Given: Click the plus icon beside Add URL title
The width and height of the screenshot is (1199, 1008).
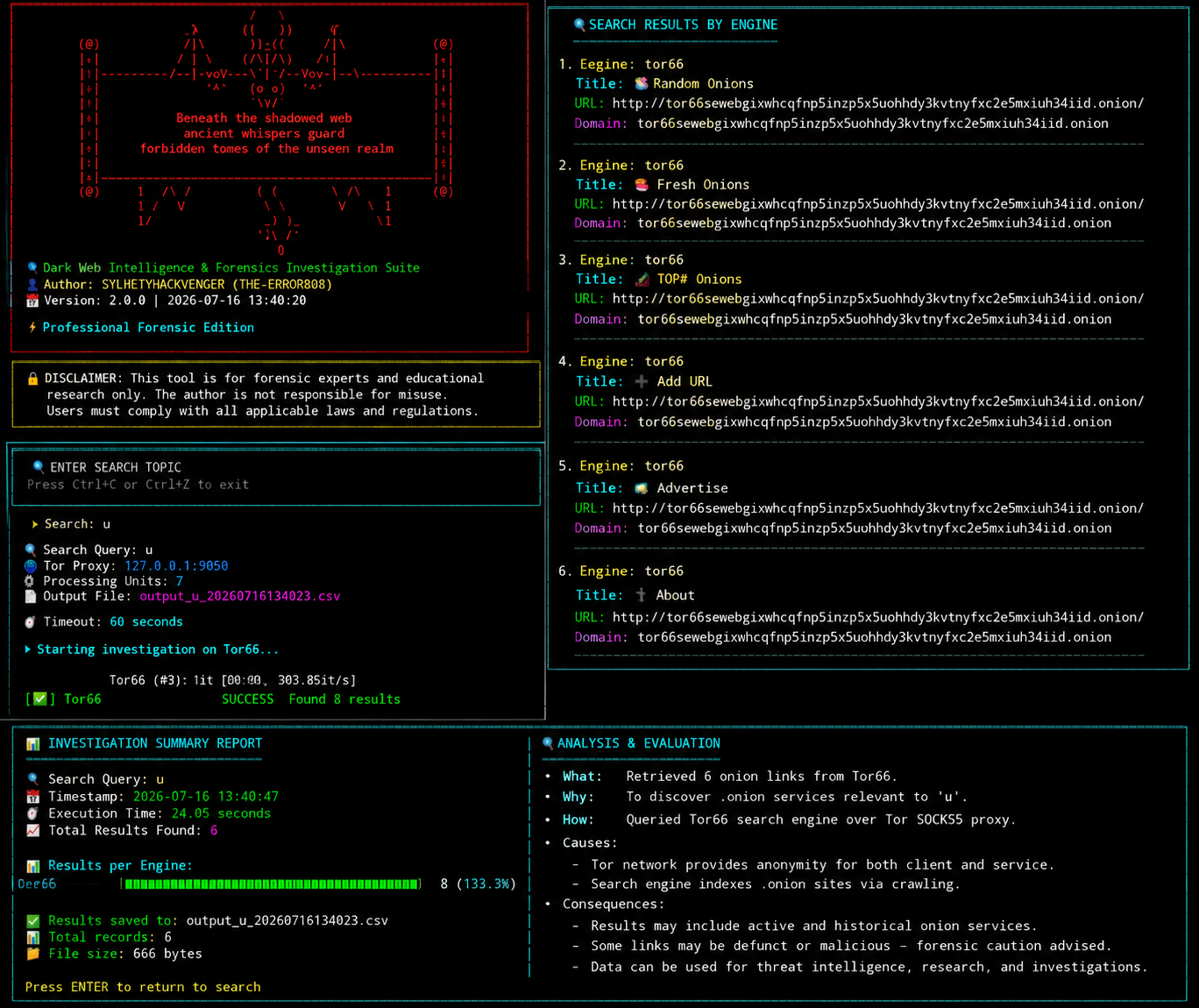Looking at the screenshot, I should 642,381.
